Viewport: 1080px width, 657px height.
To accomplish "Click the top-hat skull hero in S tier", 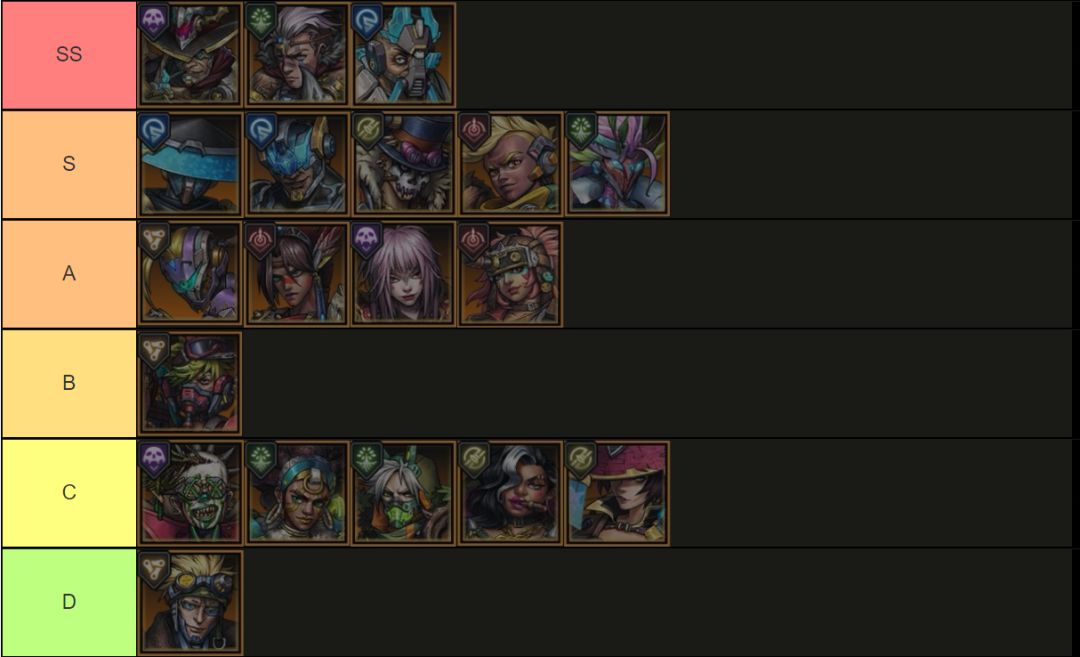I will tap(404, 164).
